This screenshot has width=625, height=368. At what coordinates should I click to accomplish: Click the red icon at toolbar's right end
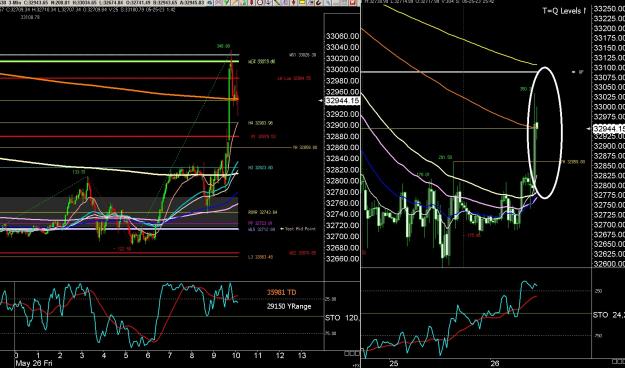[x=352, y=2]
